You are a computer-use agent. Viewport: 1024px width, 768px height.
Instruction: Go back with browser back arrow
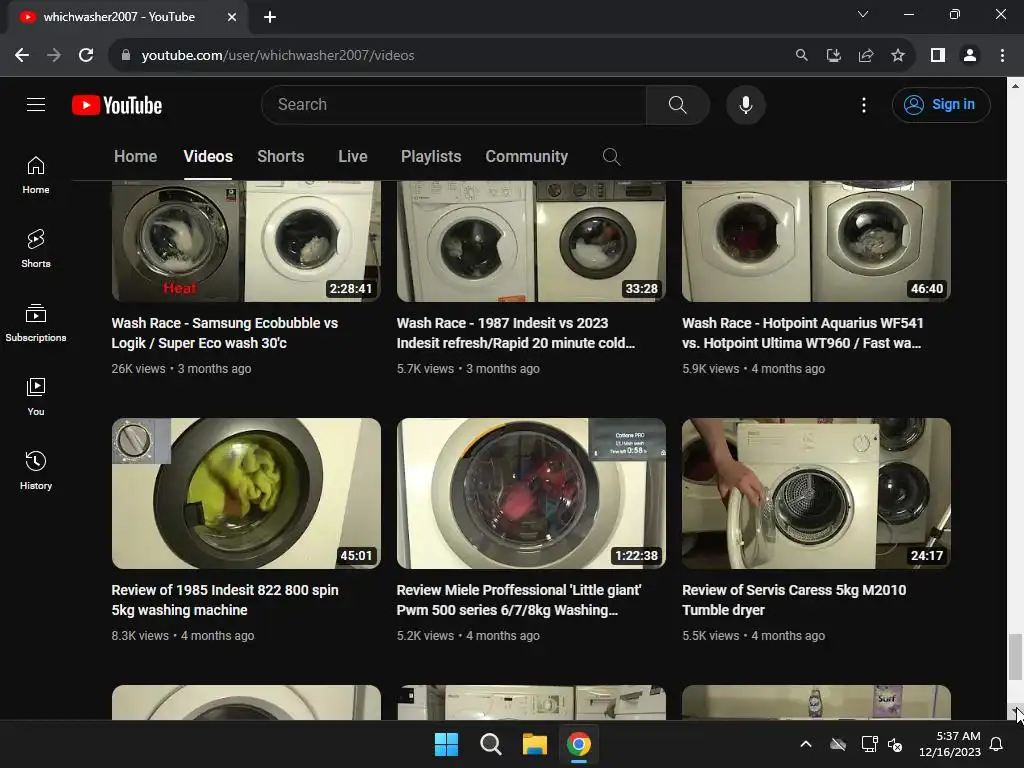pos(22,56)
